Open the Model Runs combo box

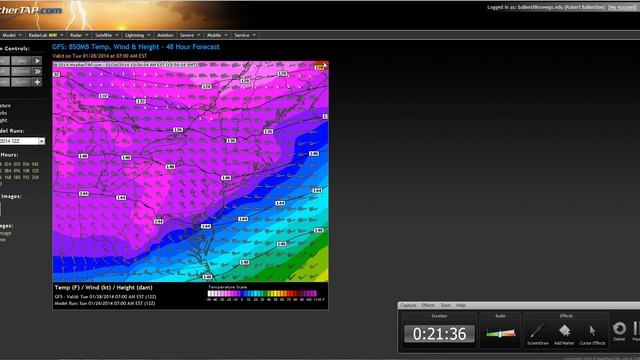click(22, 141)
